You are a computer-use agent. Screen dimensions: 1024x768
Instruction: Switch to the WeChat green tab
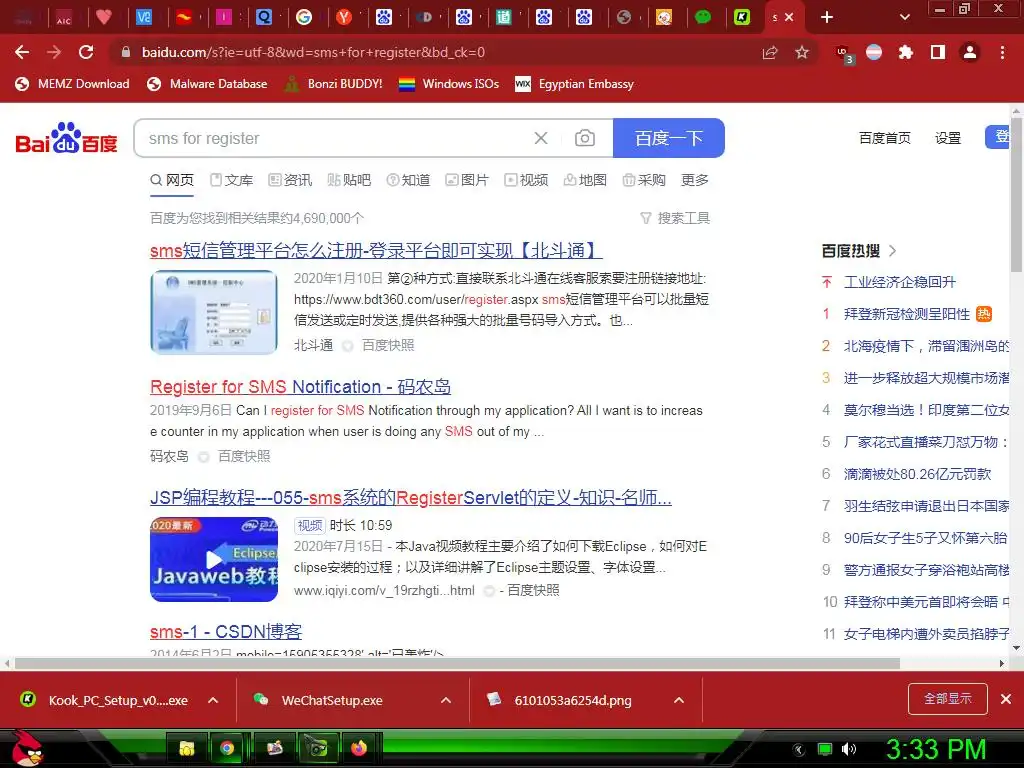(x=703, y=17)
